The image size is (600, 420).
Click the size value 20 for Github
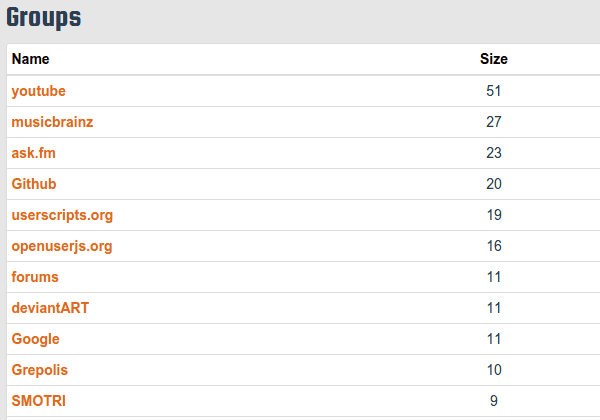click(494, 184)
